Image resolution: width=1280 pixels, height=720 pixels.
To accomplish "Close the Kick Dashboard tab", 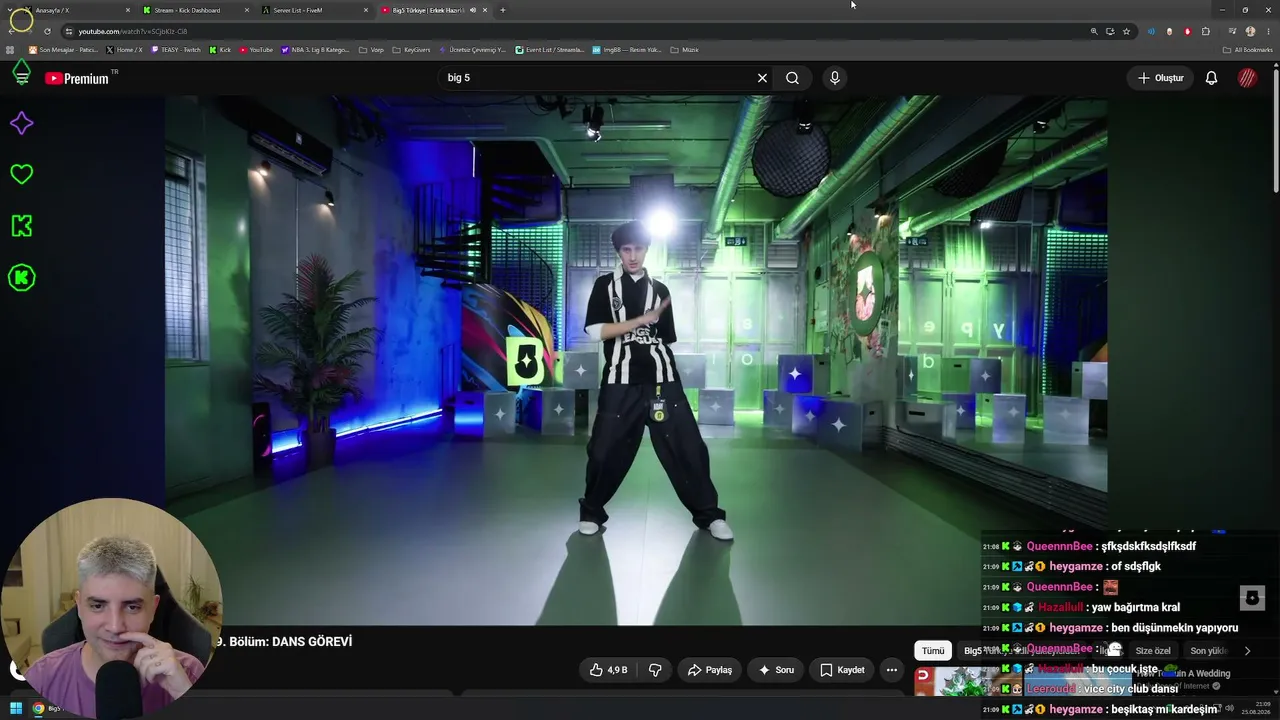I will point(247,10).
